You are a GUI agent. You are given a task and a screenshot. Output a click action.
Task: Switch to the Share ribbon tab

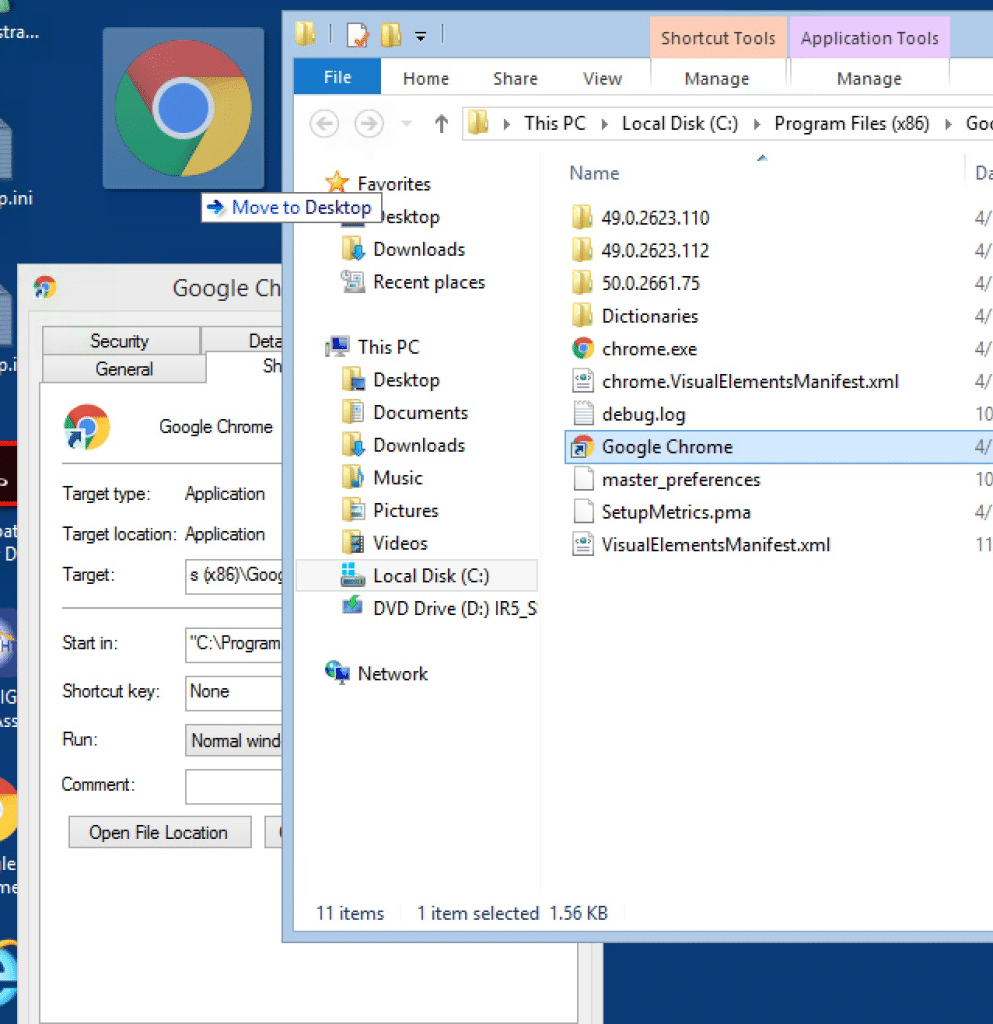(x=515, y=78)
